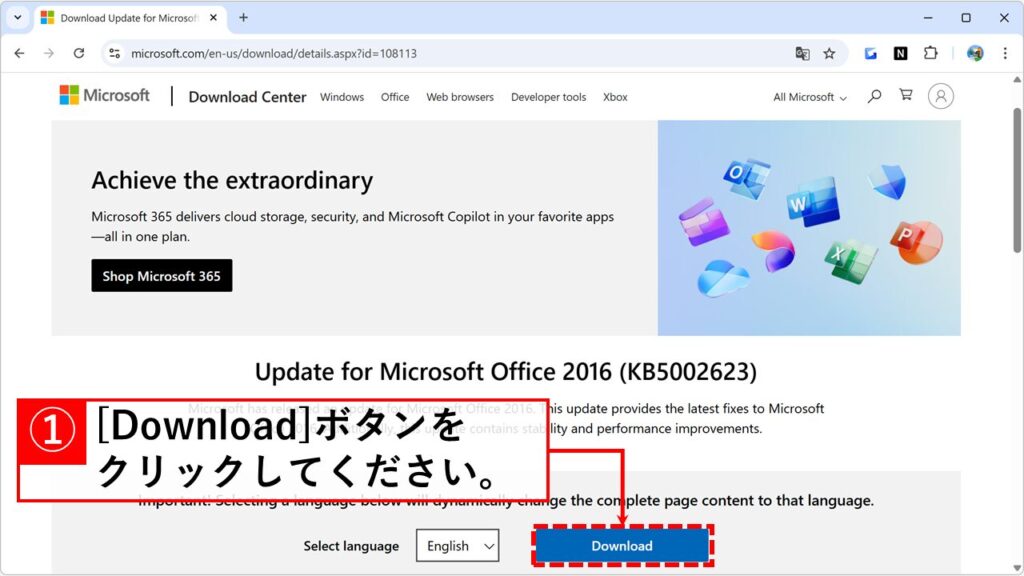The width and height of the screenshot is (1024, 576).
Task: Open the Developer tools menu item
Action: click(x=549, y=97)
